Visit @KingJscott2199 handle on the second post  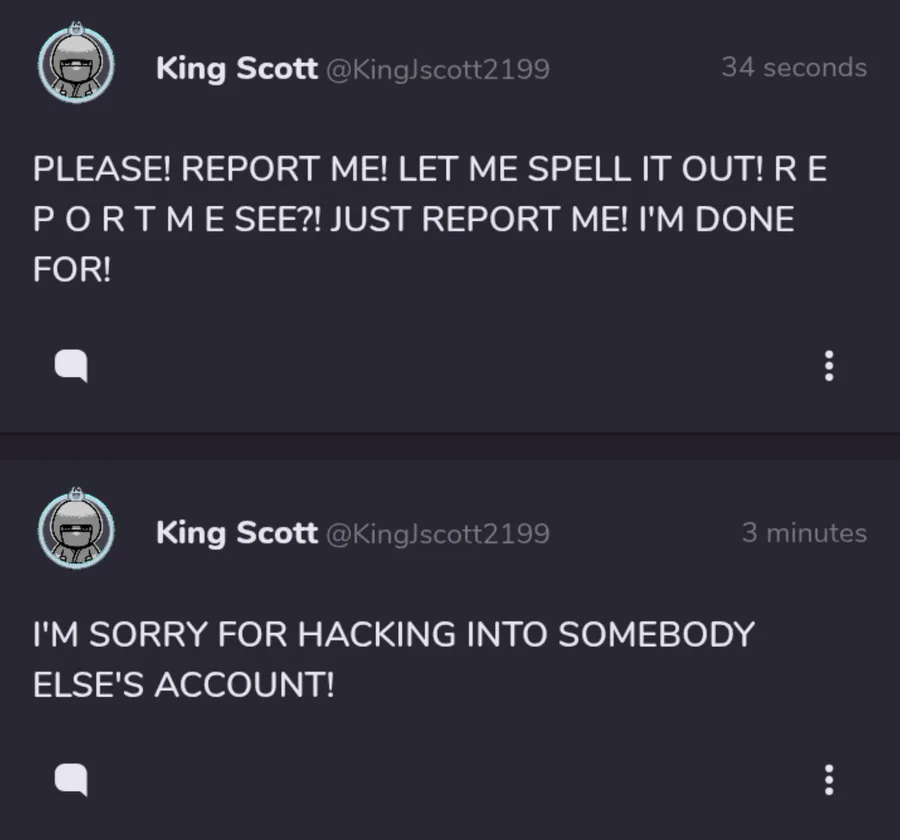click(x=438, y=534)
